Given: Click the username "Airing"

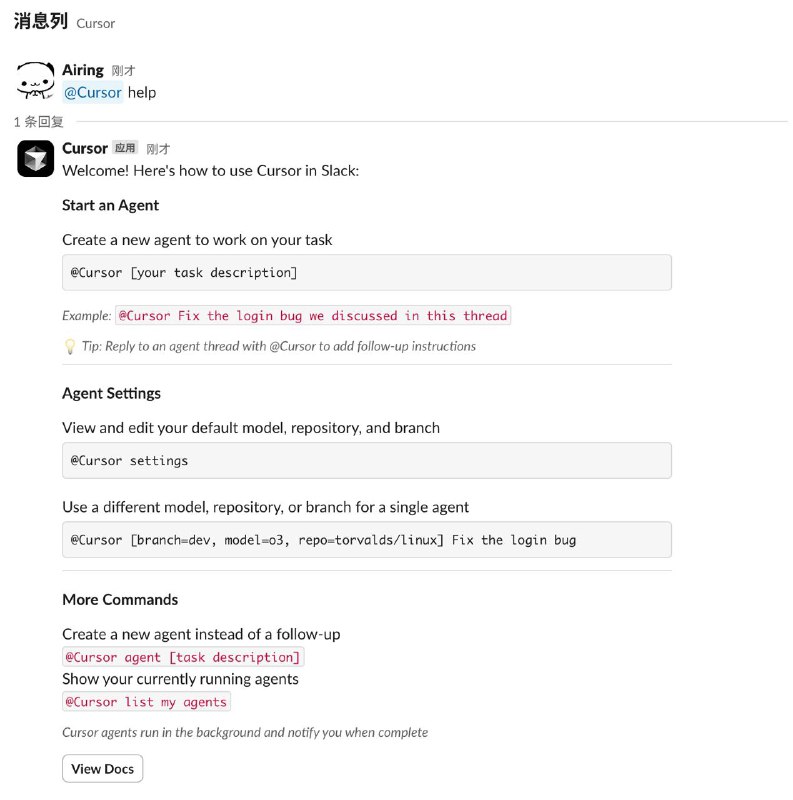Looking at the screenshot, I should pyautogui.click(x=83, y=70).
